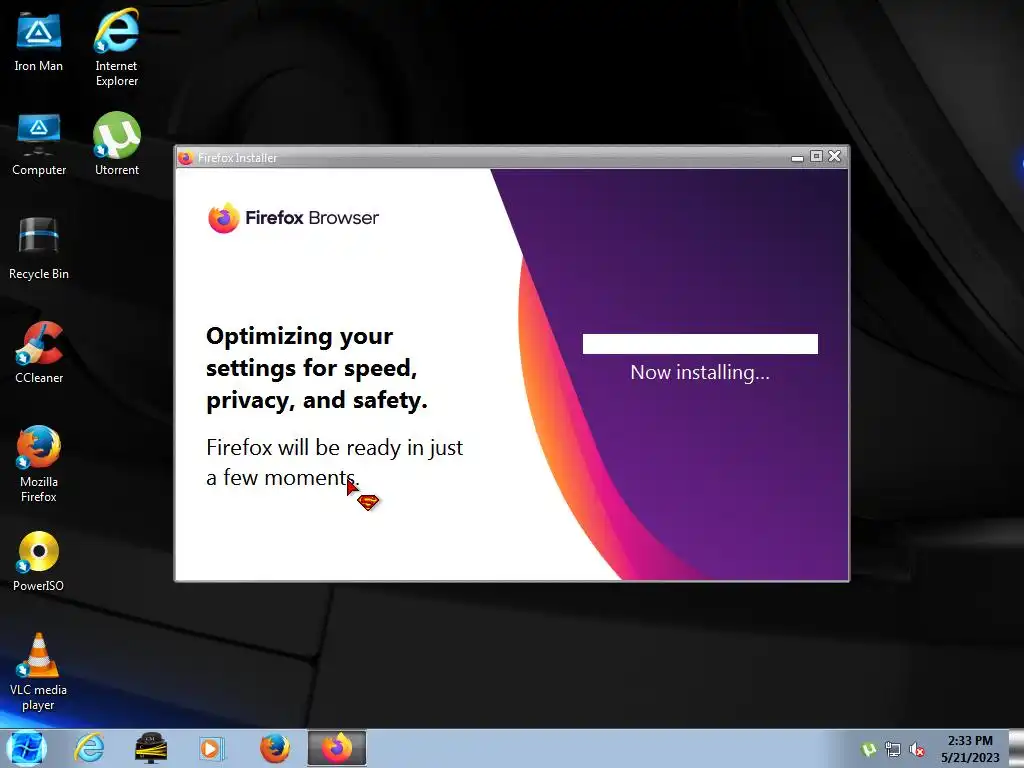Image resolution: width=1024 pixels, height=768 pixels.
Task: Open the Iron Man desktop shortcut
Action: click(39, 43)
